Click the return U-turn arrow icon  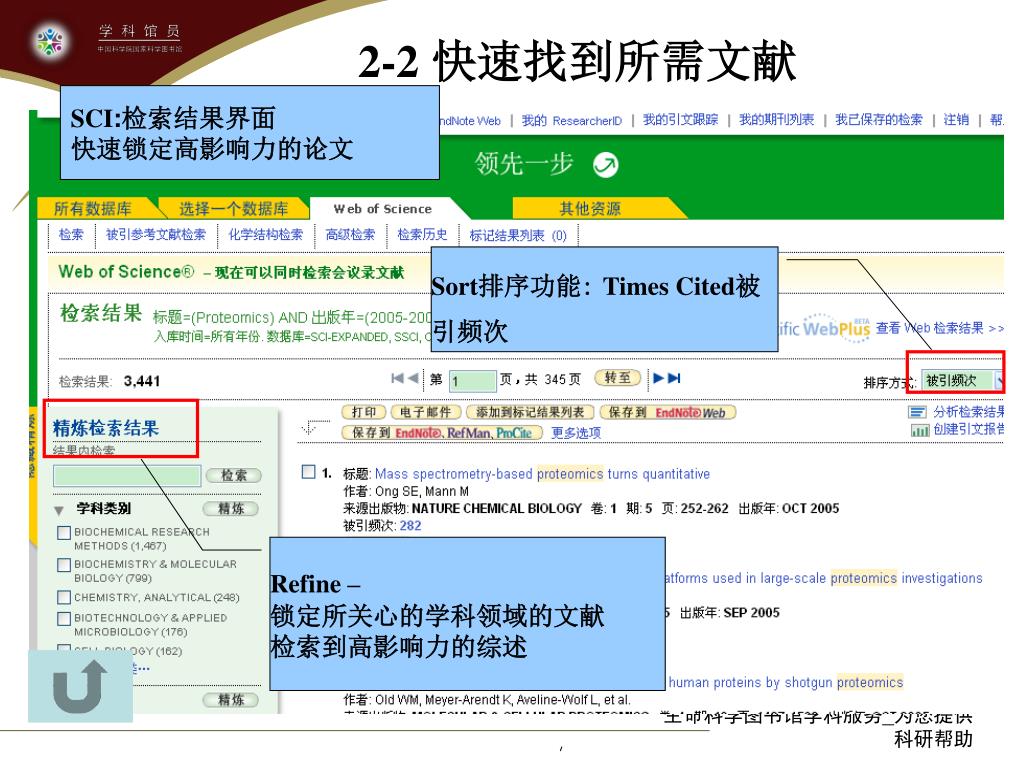[x=80, y=686]
